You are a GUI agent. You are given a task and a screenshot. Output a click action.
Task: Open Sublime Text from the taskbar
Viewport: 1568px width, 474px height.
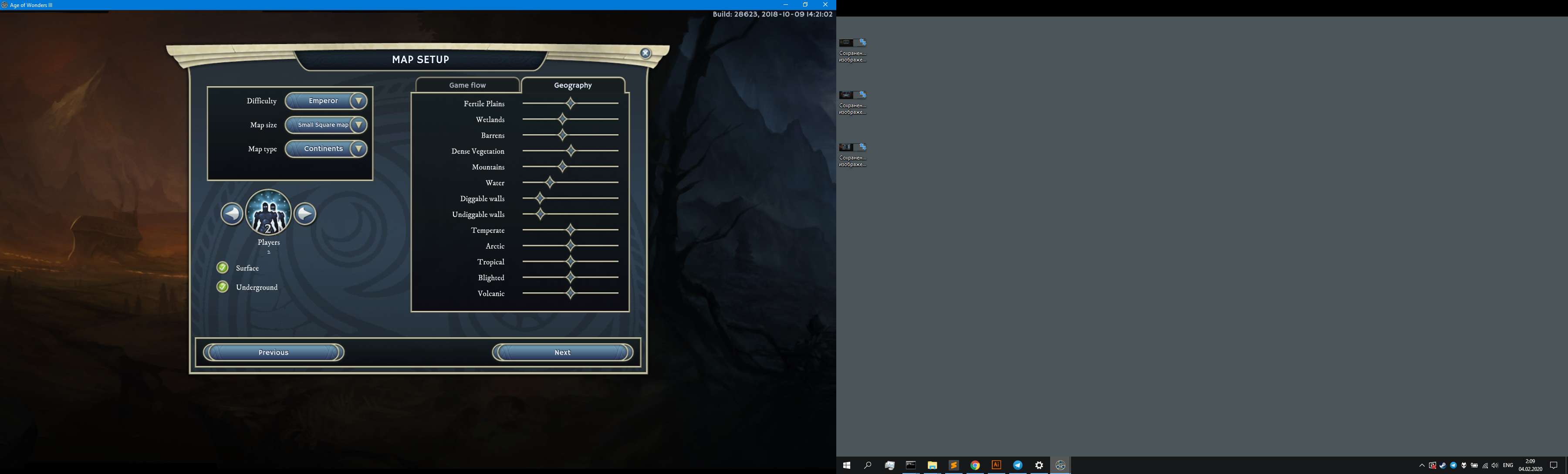[x=954, y=465]
